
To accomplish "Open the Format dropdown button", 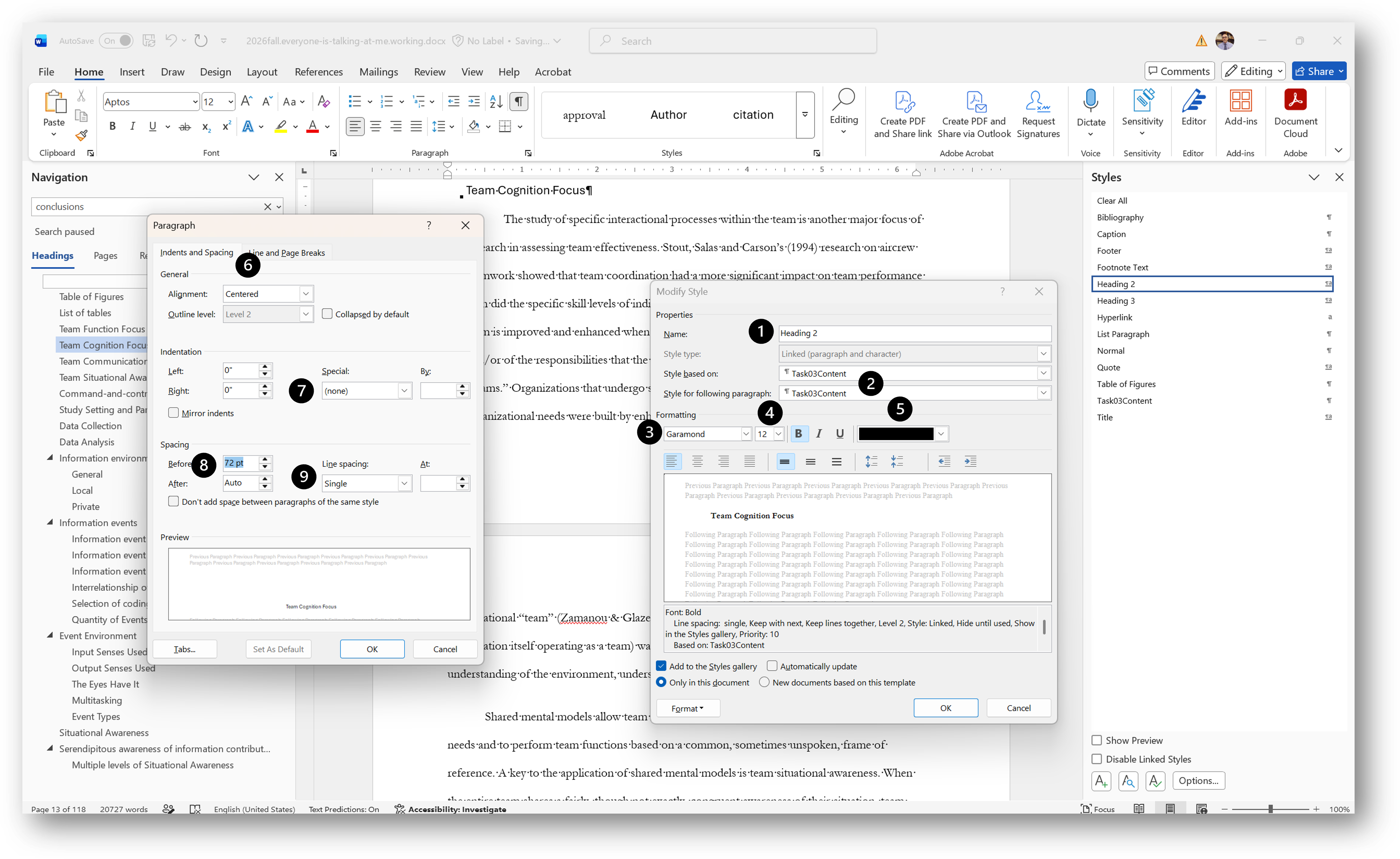I will point(688,708).
